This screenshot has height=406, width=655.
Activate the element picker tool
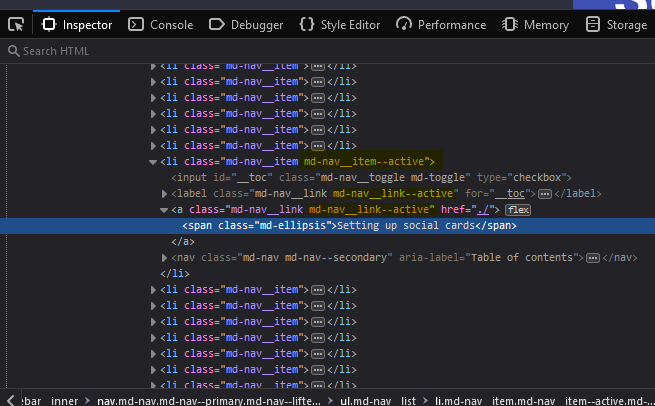16,25
